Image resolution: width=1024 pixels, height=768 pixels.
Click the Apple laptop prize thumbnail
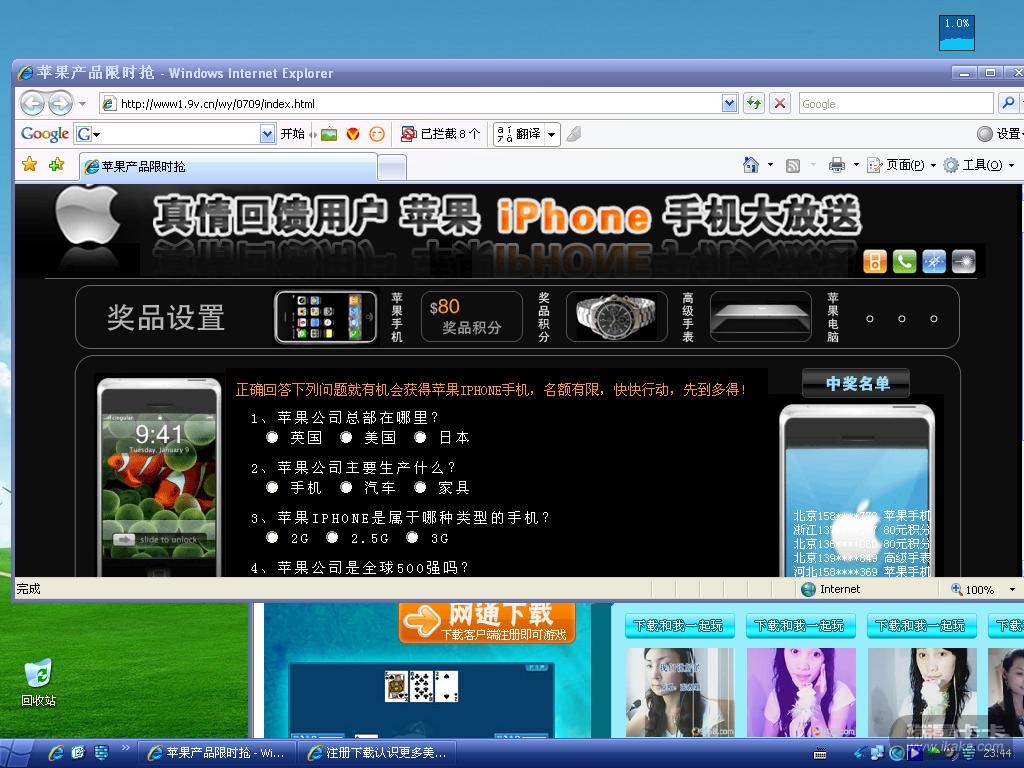tap(760, 317)
